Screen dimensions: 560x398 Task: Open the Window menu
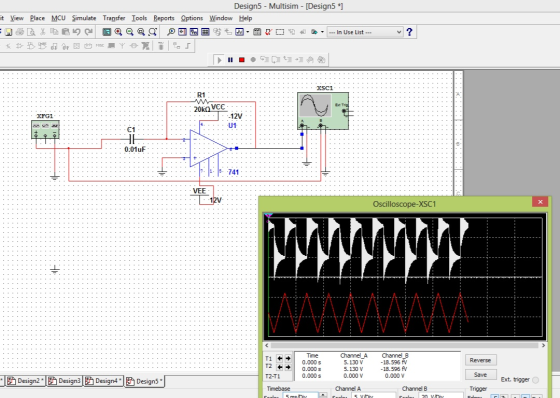(x=221, y=18)
